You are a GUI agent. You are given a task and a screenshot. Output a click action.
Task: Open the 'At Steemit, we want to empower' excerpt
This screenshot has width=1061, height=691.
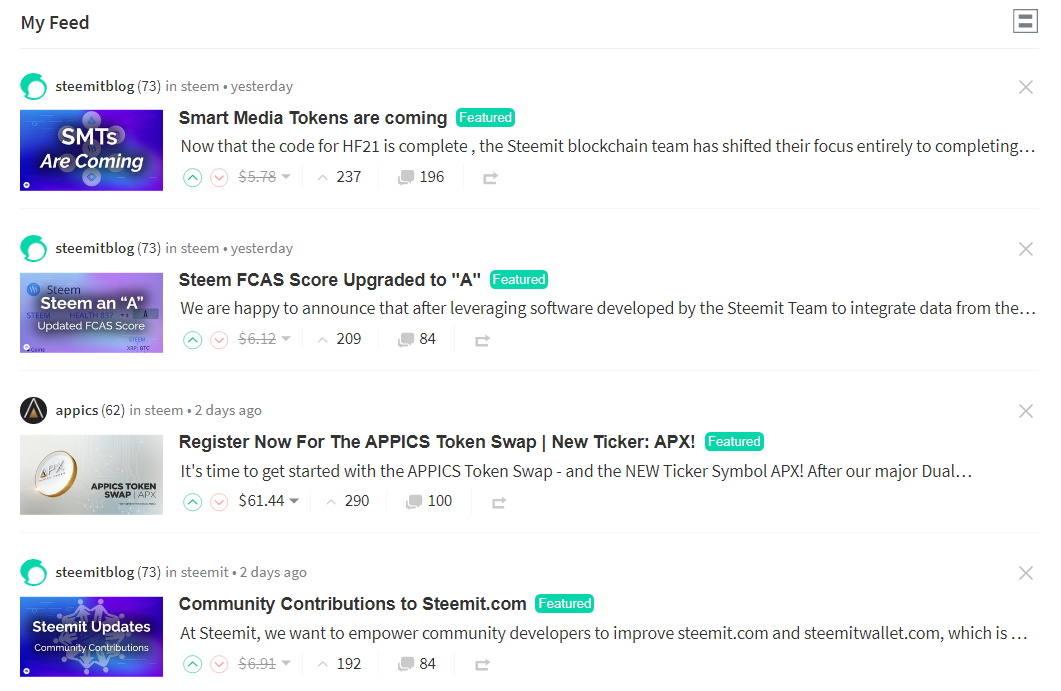coord(604,633)
